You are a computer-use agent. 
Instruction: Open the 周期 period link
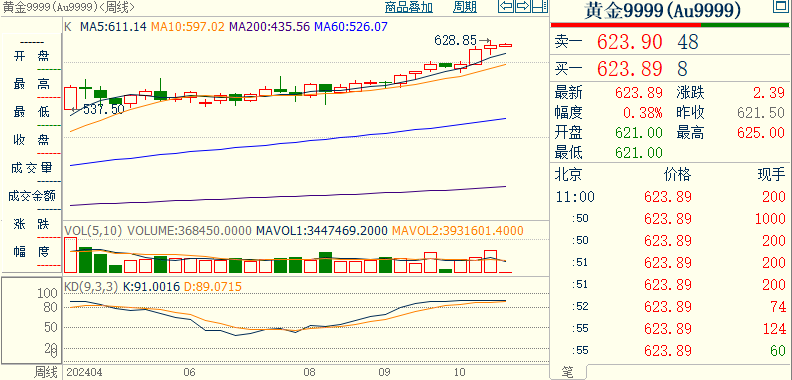[x=465, y=7]
